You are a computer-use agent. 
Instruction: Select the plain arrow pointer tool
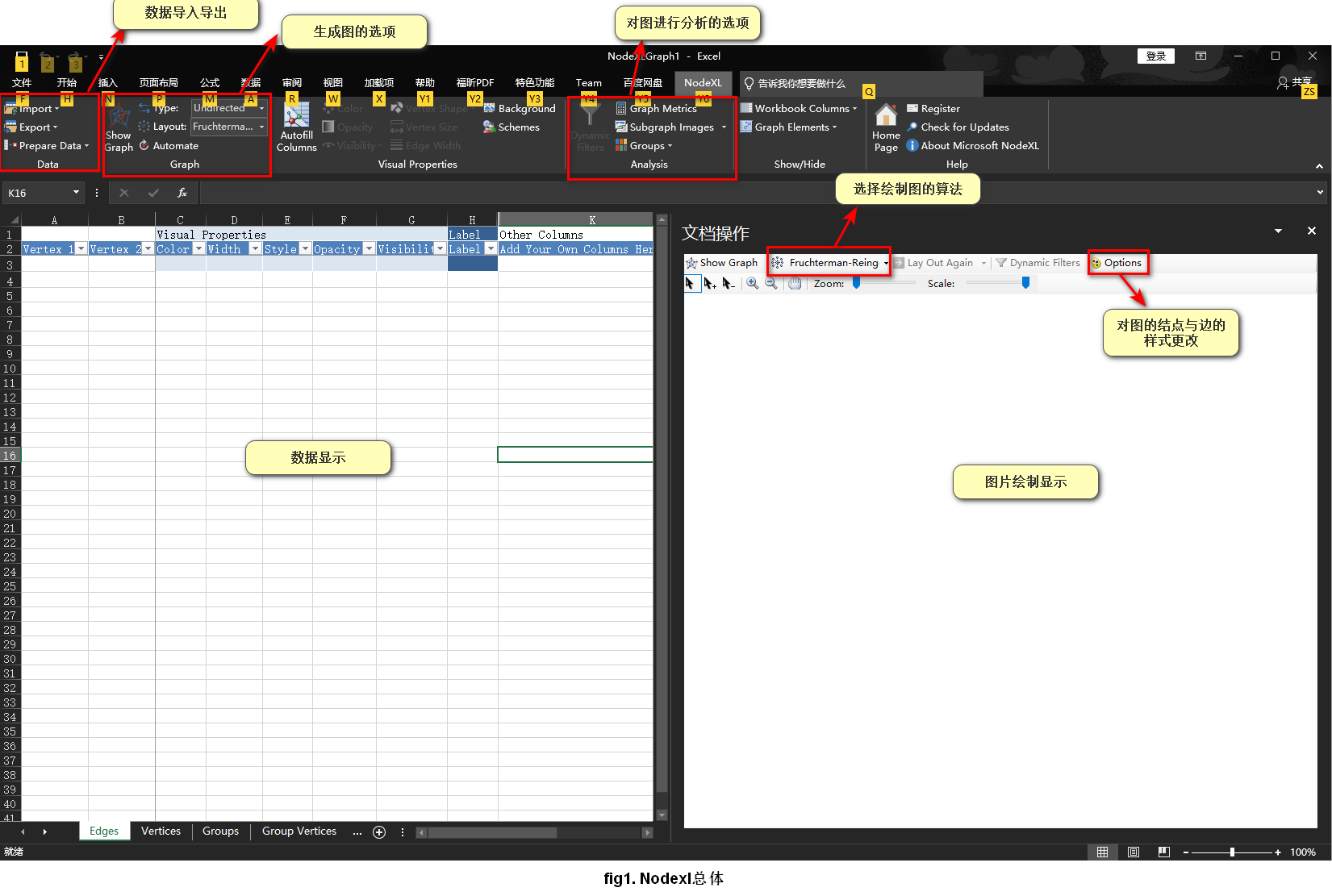[x=690, y=284]
